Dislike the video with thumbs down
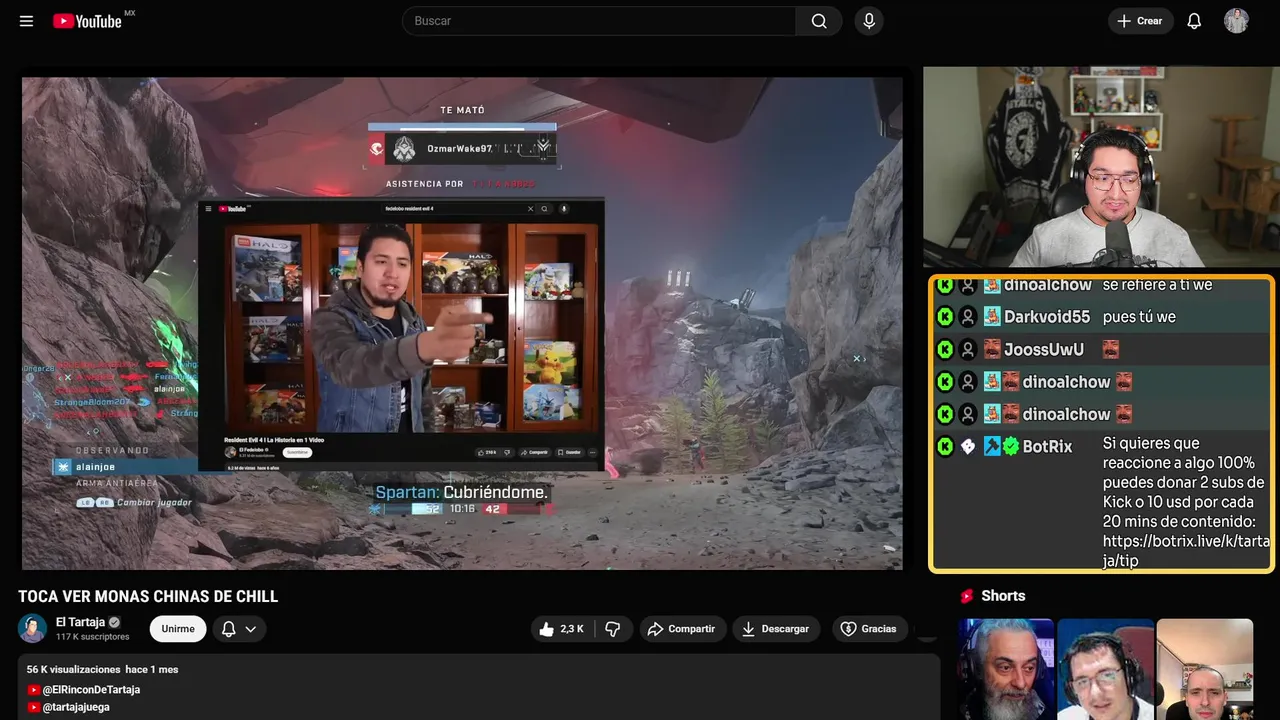This screenshot has width=1280, height=720. pyautogui.click(x=613, y=629)
